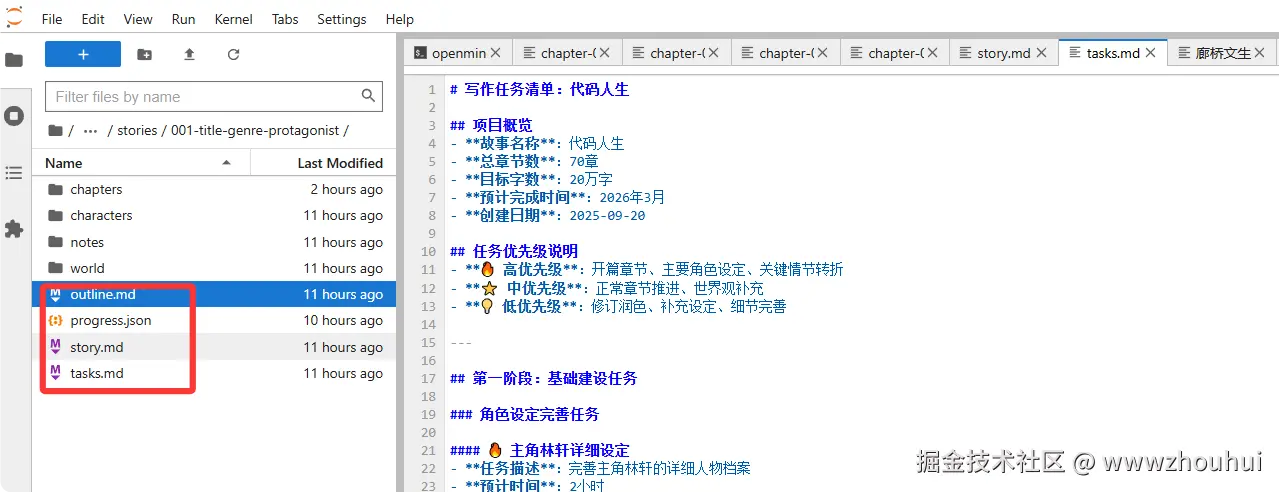Click the line with '创建日期: 2025-09-20'
Screen dimensions: 1279x492
547,215
